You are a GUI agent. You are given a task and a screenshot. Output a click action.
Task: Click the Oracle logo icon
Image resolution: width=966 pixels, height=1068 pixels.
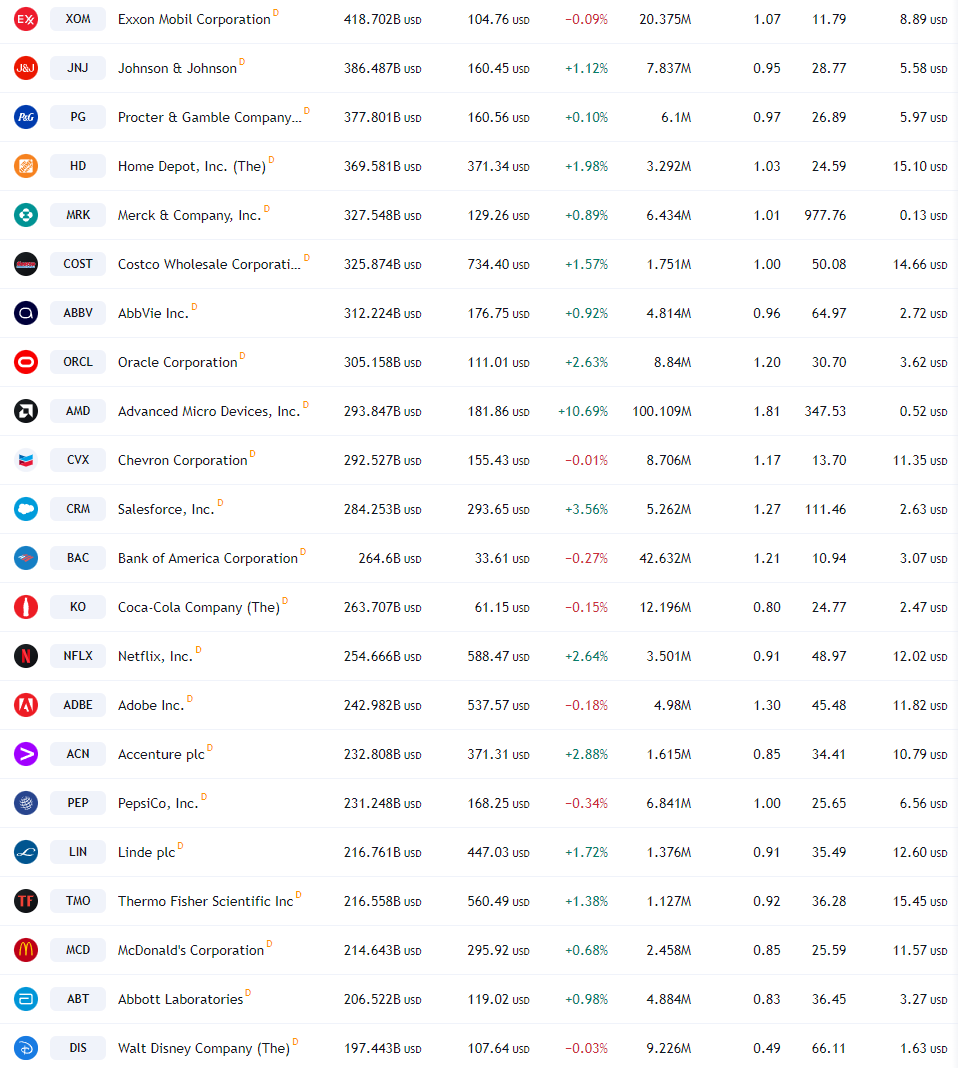pyautogui.click(x=26, y=362)
